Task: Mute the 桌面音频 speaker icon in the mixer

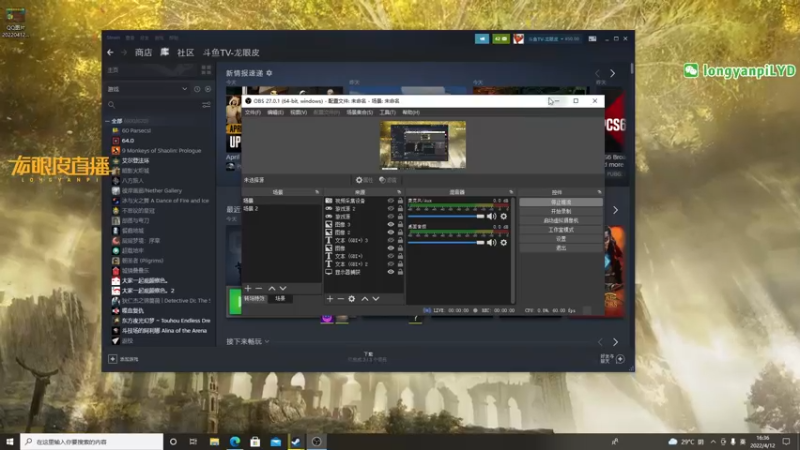Action: click(491, 242)
